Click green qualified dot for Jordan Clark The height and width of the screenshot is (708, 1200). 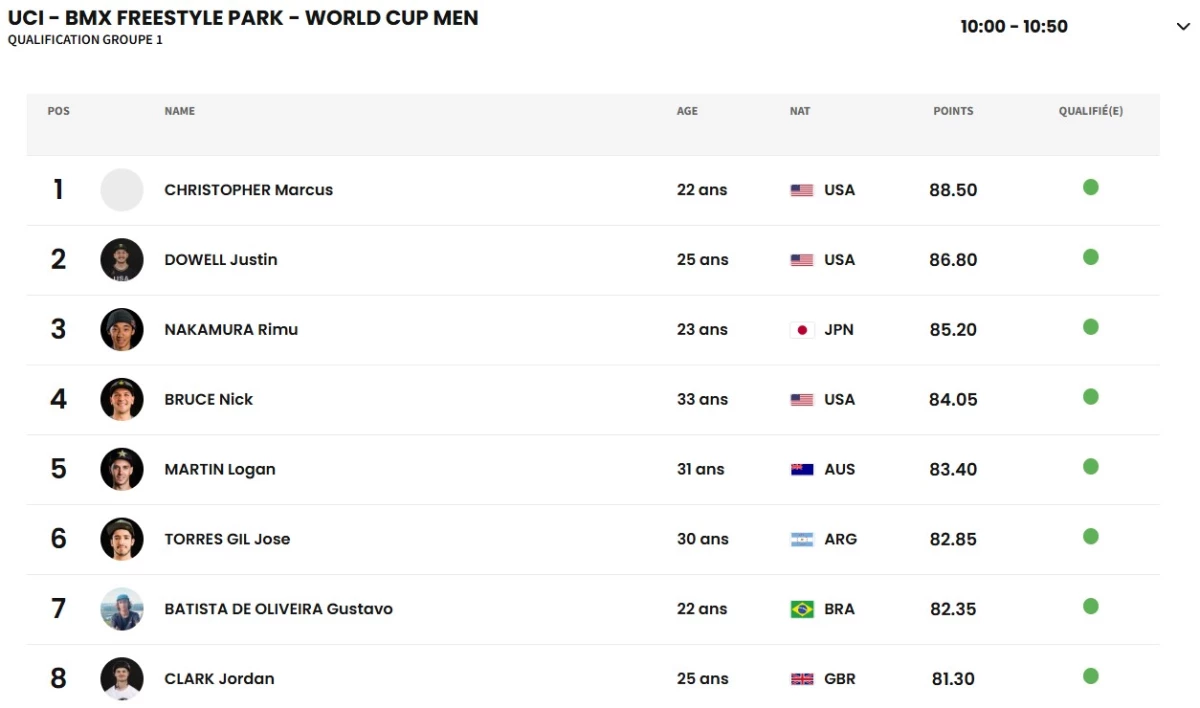click(1091, 676)
